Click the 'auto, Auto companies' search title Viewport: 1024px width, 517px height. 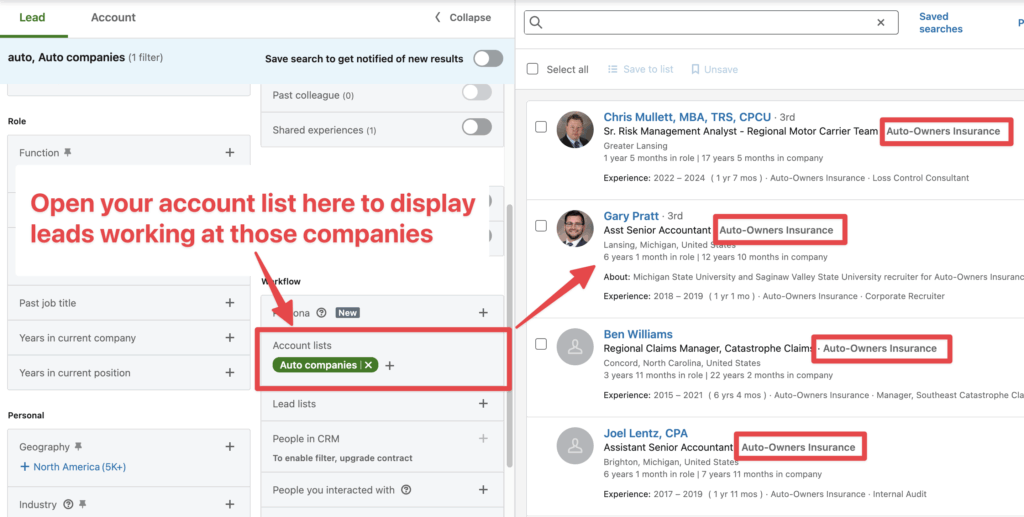[x=66, y=57]
